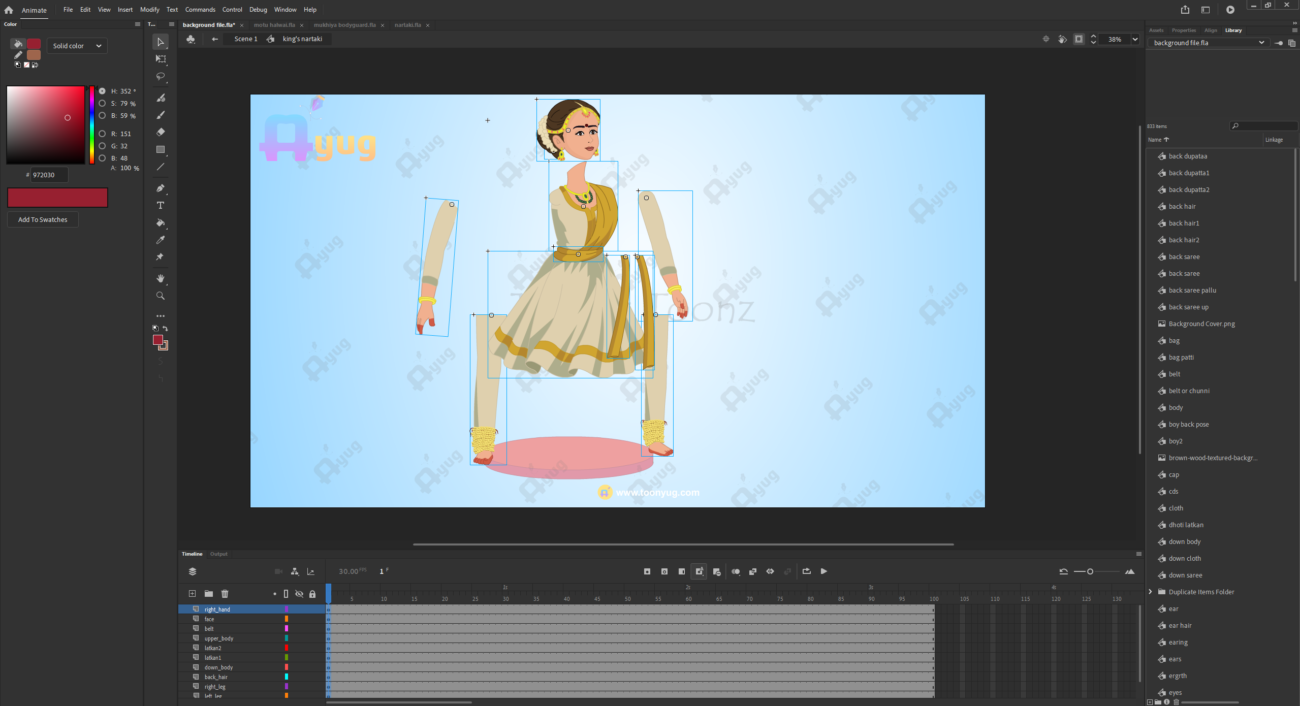Create a new layer folder in timeline
Viewport: 1300px width, 706px height.
[x=209, y=594]
